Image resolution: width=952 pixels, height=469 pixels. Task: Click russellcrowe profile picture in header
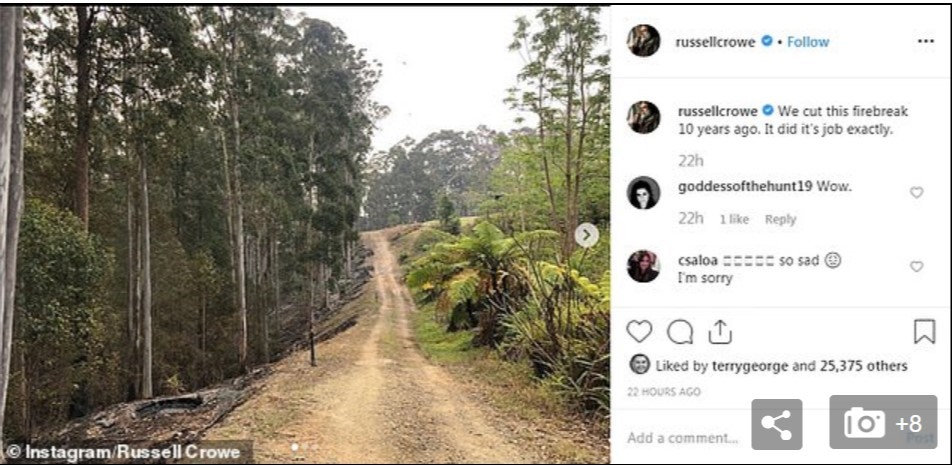coord(643,41)
